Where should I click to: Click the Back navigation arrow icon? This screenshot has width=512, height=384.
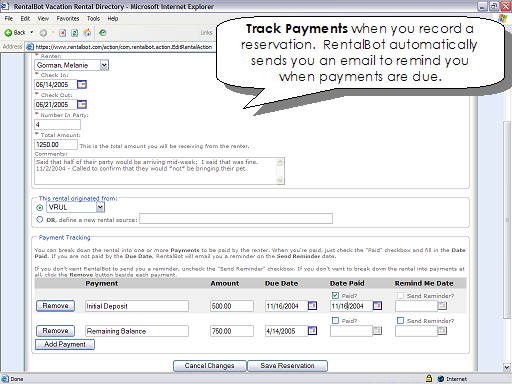click(8, 33)
